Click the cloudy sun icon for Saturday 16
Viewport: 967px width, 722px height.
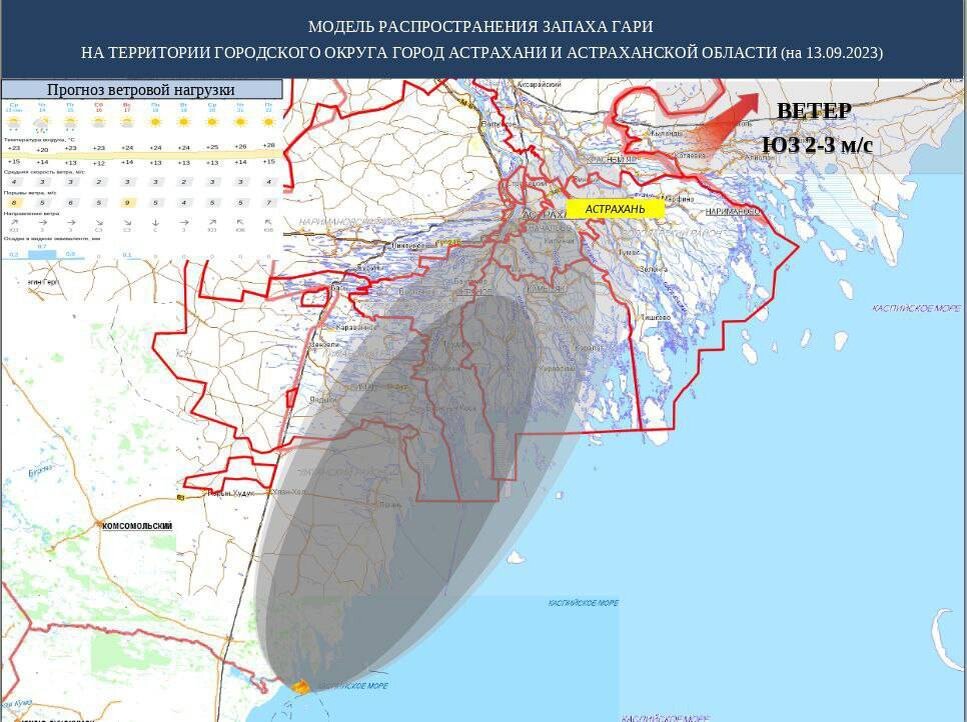coord(99,123)
